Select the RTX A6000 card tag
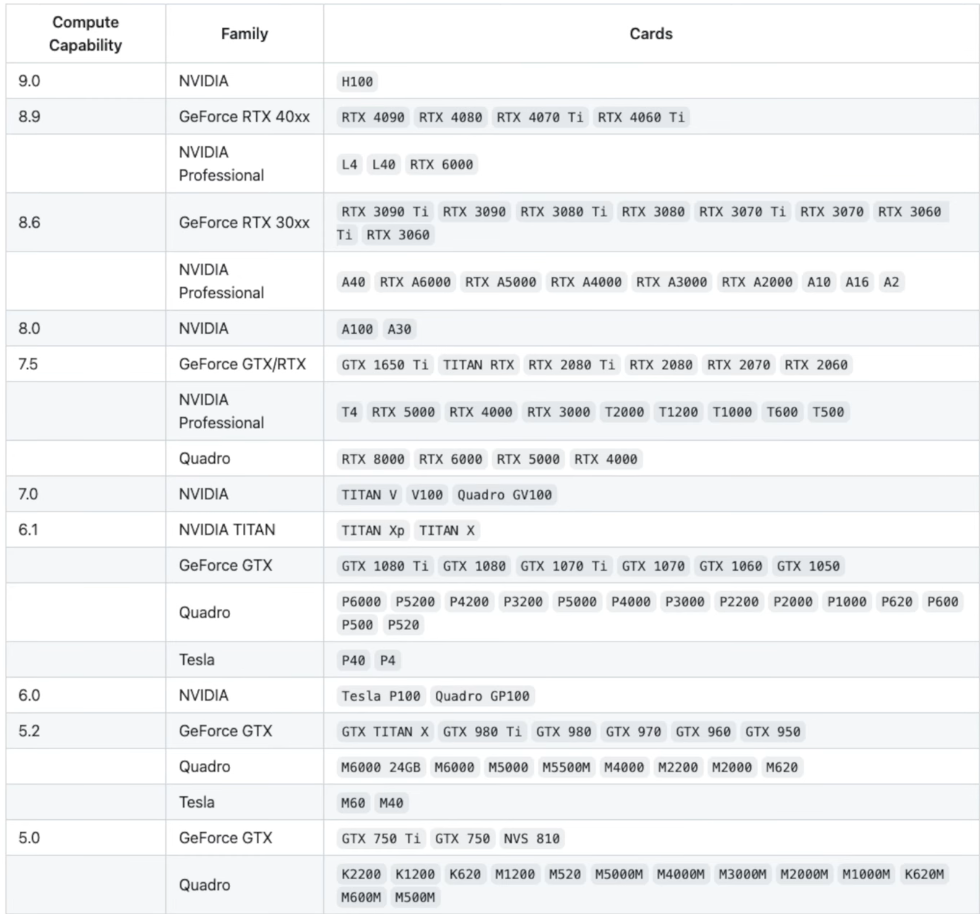Viewport: 980px width, 914px height. 415,282
